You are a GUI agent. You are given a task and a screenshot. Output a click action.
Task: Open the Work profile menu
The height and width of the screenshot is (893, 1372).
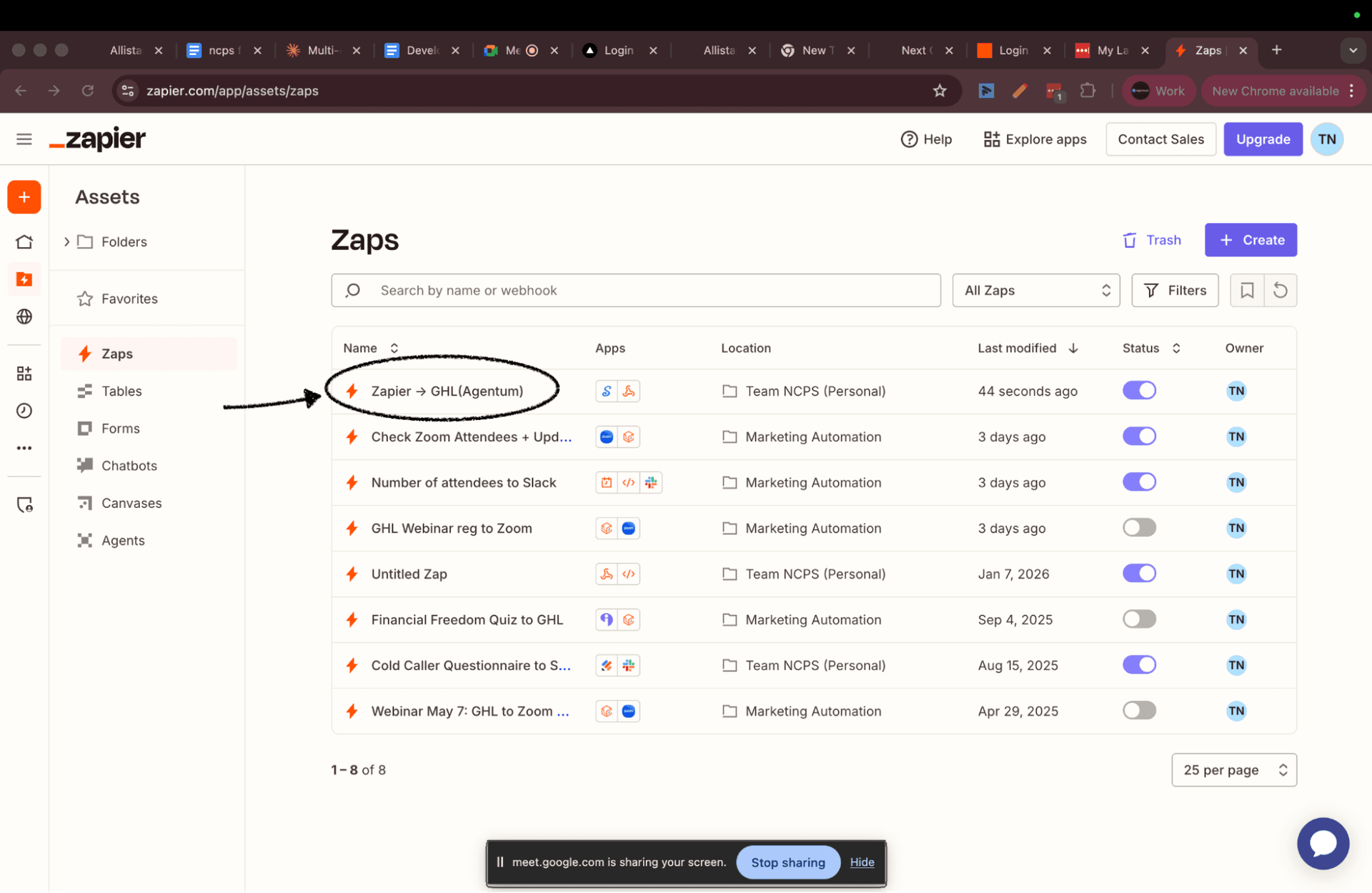point(1158,91)
